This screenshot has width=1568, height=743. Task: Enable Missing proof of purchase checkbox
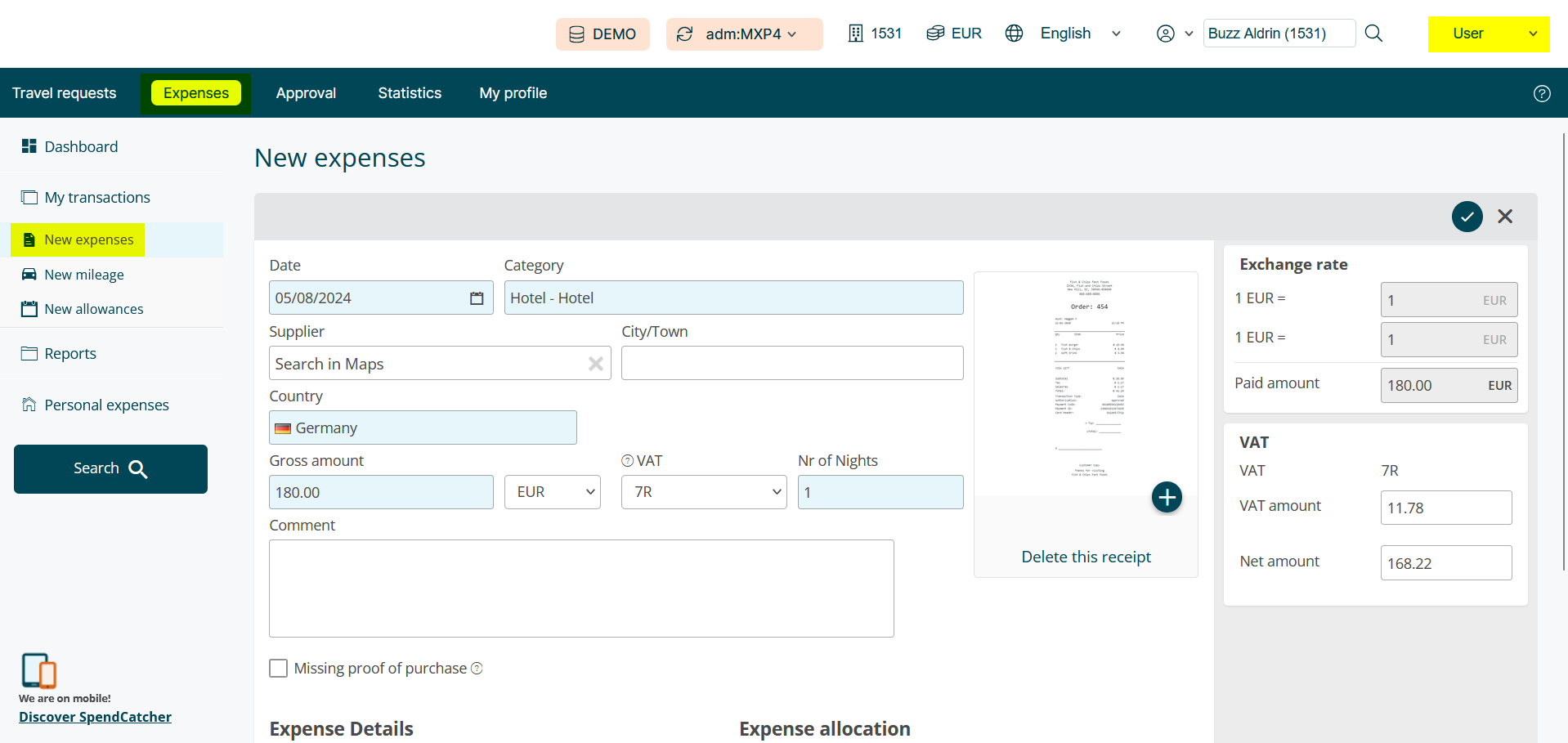click(279, 669)
